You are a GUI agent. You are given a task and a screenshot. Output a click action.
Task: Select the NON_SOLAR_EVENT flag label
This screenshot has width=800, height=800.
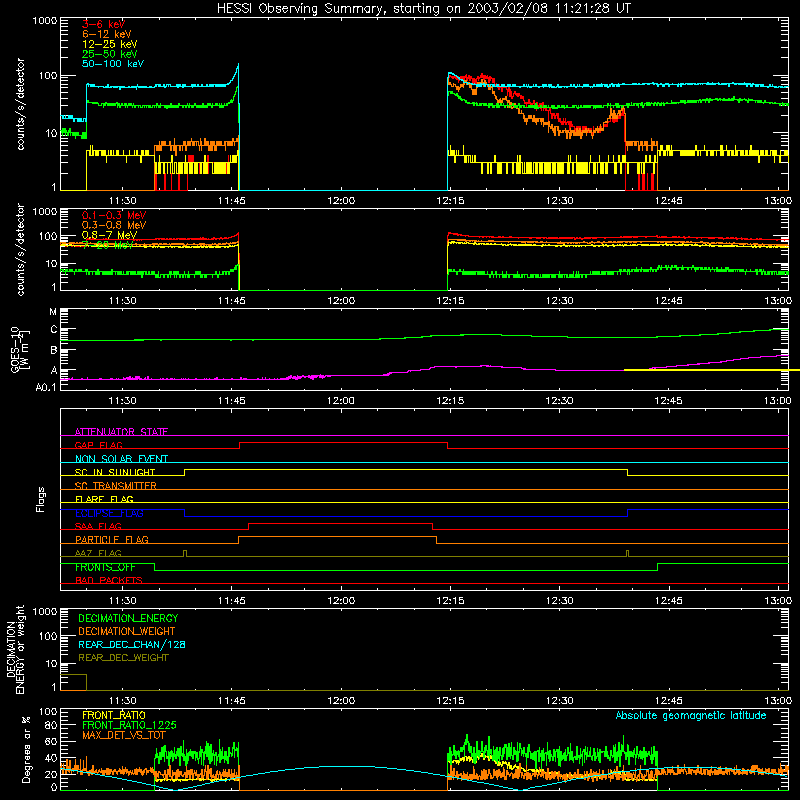pos(121,459)
